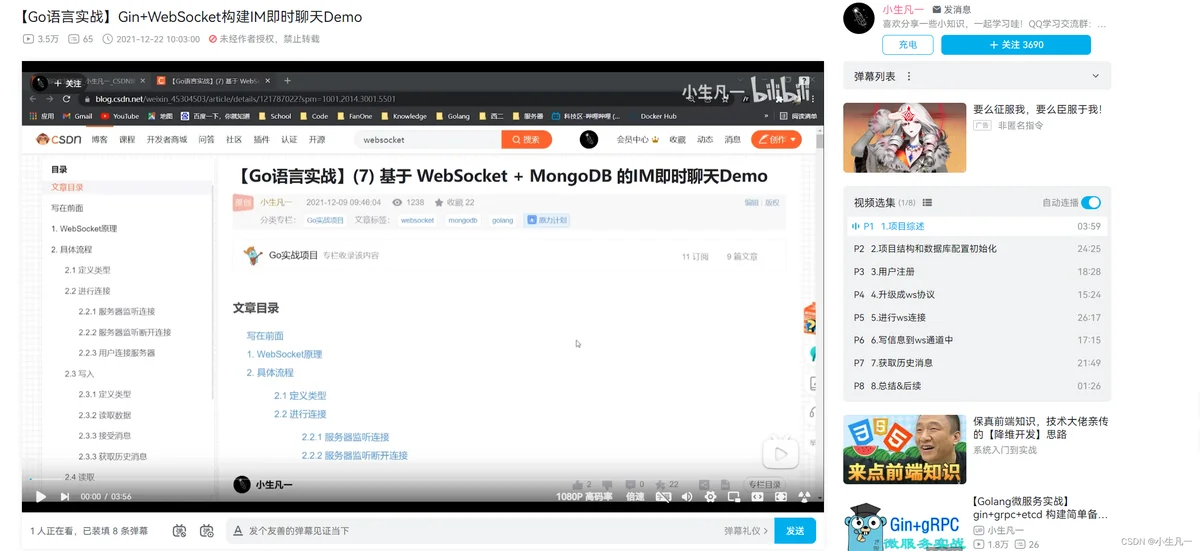
Task: Open new browser tab plus in video
Action: 288,81
